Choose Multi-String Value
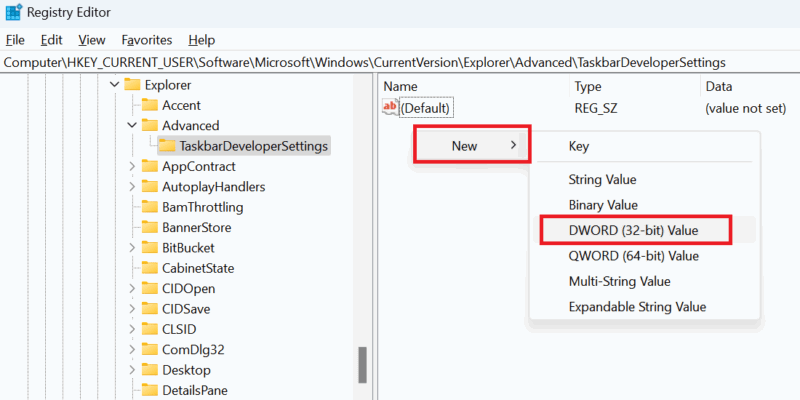800x400 pixels. 644,281
